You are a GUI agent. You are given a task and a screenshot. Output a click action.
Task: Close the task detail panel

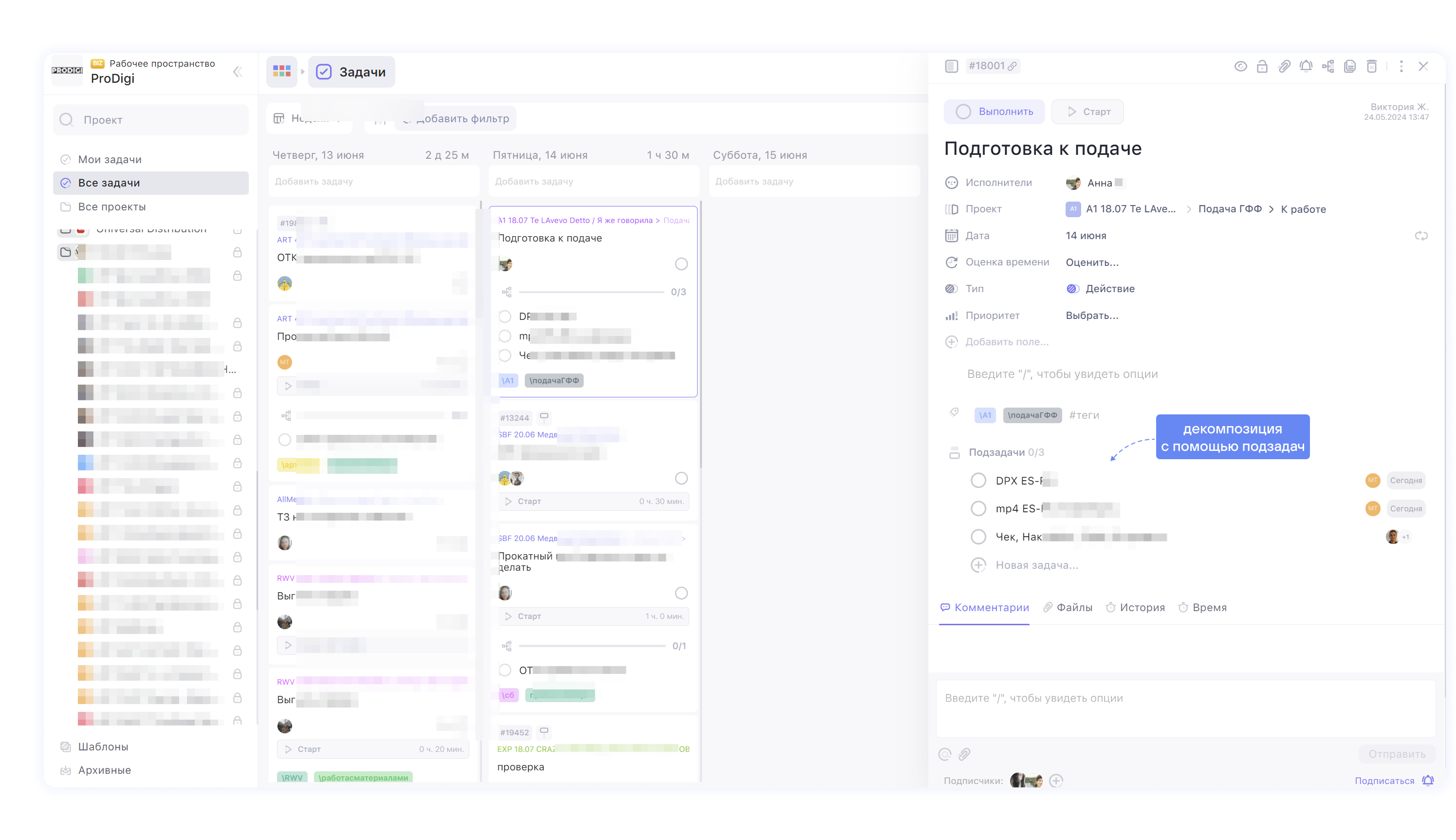(x=1423, y=66)
